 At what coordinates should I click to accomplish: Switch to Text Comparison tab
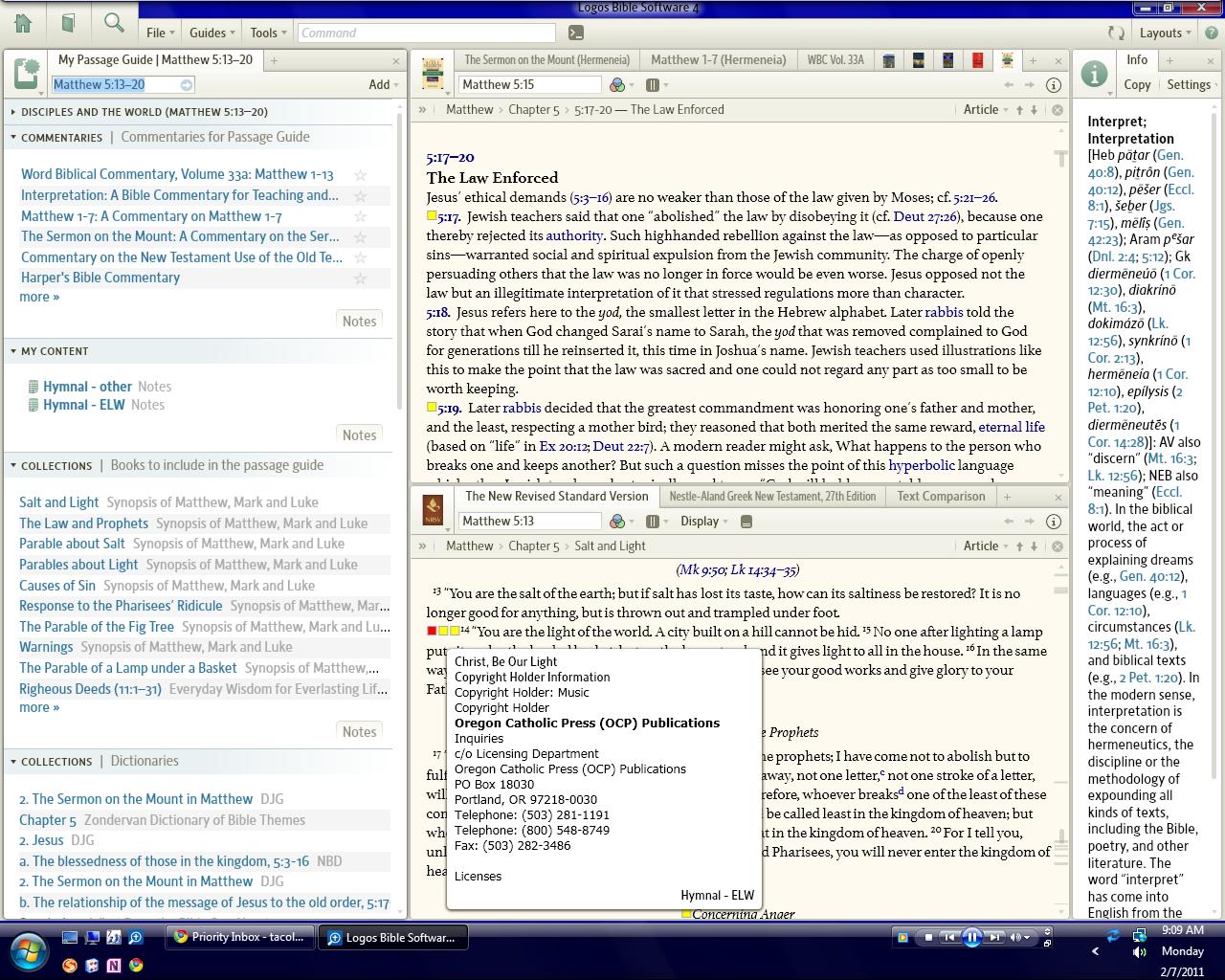coord(941,497)
